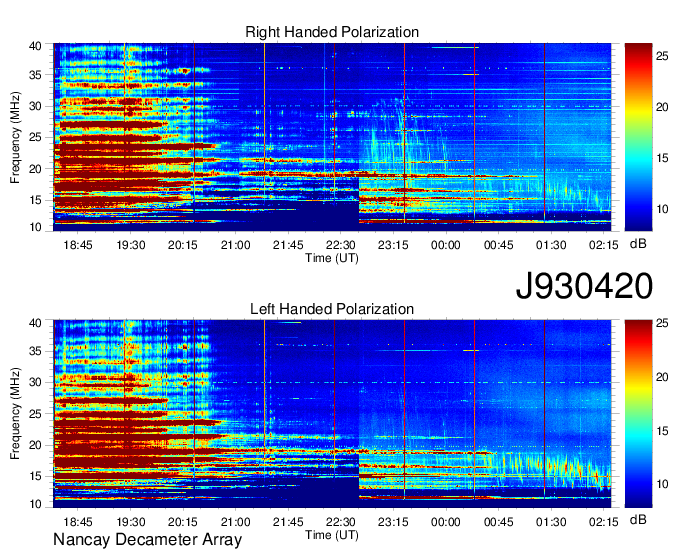Click the right-handed polarization spectrogram

point(332,137)
